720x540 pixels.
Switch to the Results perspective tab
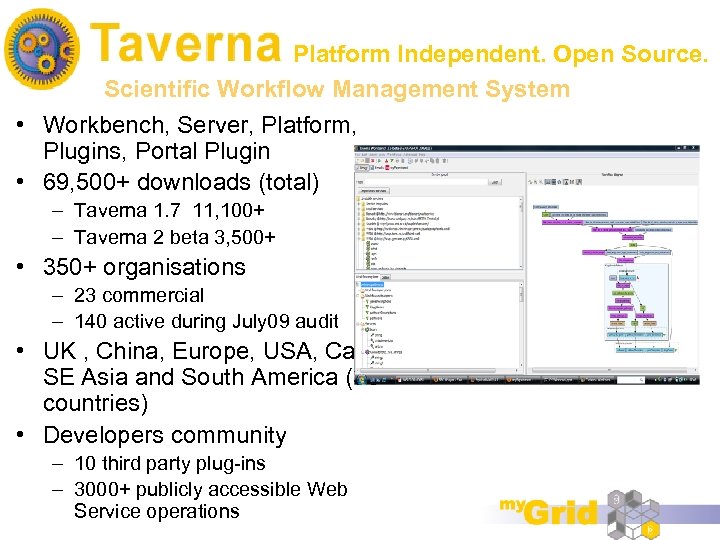click(379, 168)
